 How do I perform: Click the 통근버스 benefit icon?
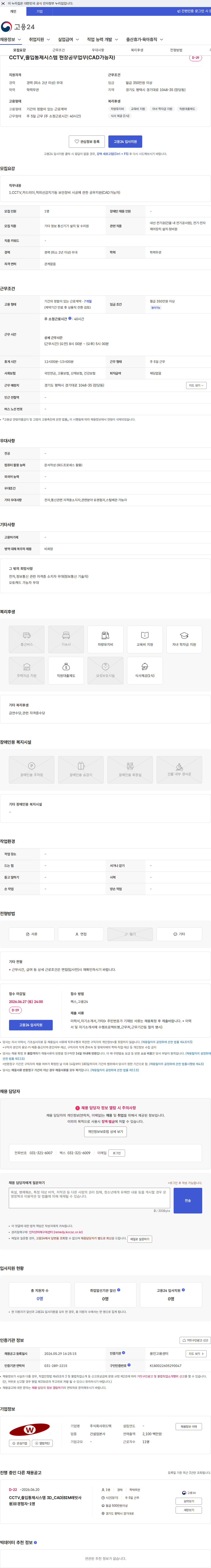coord(27,639)
